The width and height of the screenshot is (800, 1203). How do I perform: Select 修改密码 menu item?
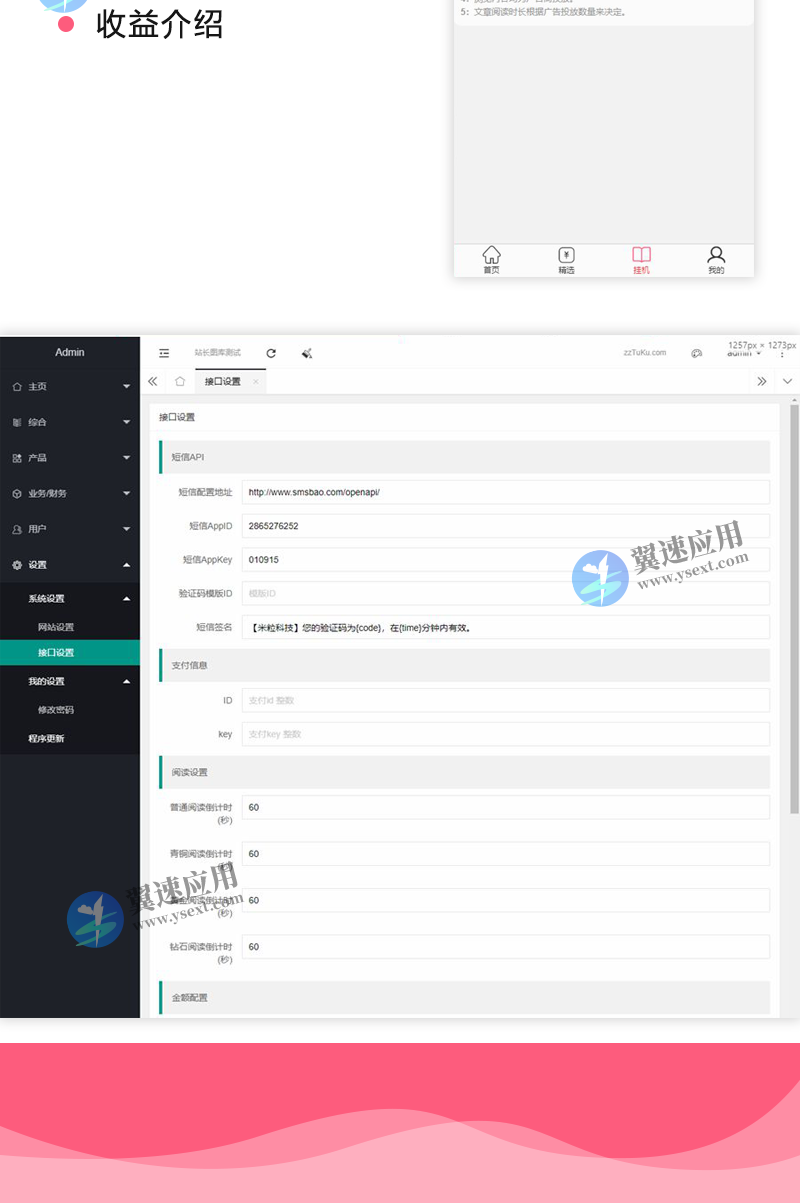[56, 710]
